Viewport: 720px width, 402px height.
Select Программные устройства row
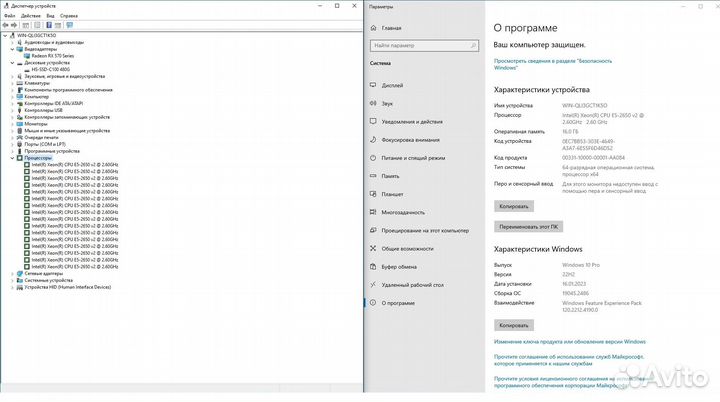(52, 151)
